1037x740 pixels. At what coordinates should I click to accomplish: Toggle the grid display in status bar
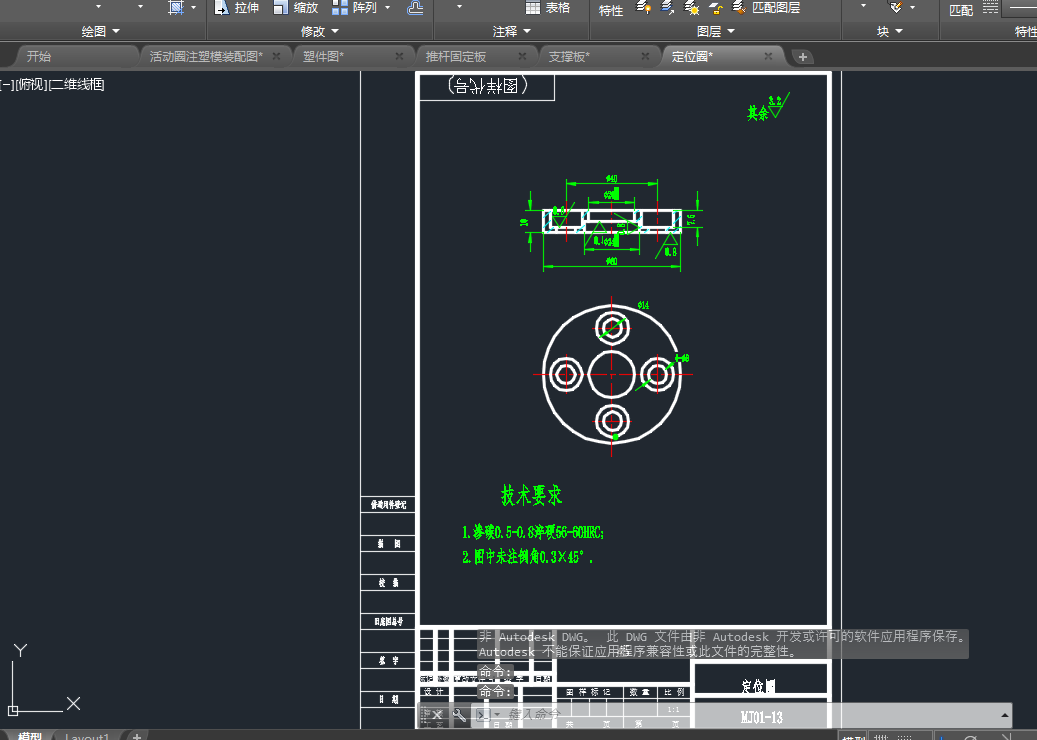click(x=882, y=736)
